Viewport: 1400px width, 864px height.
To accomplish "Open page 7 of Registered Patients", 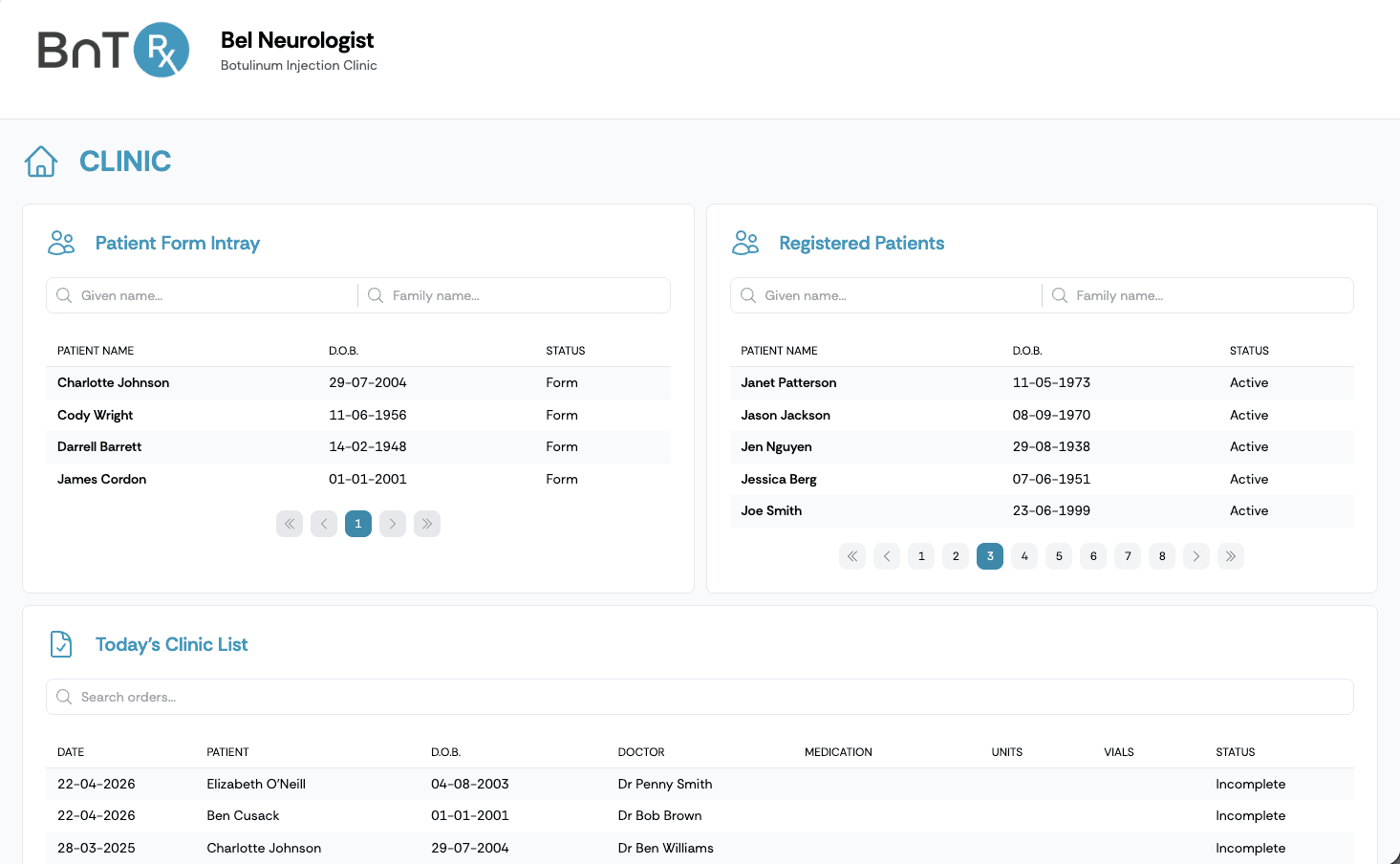I will point(1128,556).
